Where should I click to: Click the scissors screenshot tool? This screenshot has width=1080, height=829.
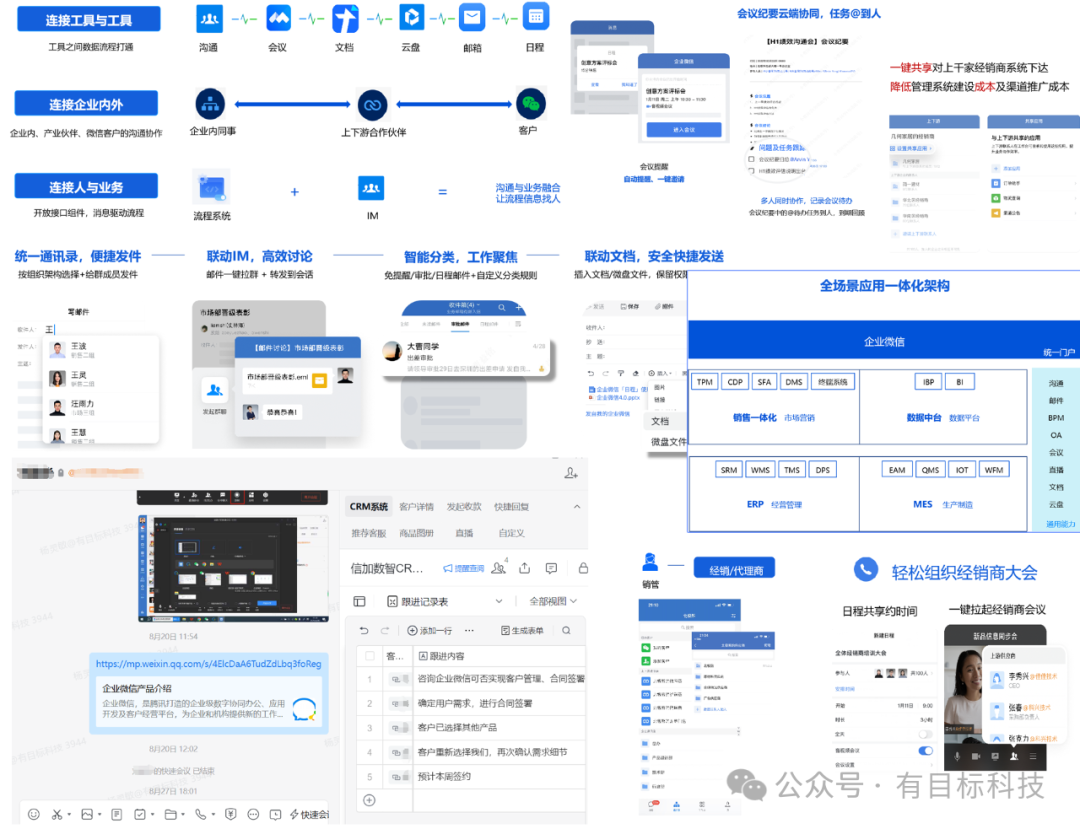coord(56,815)
